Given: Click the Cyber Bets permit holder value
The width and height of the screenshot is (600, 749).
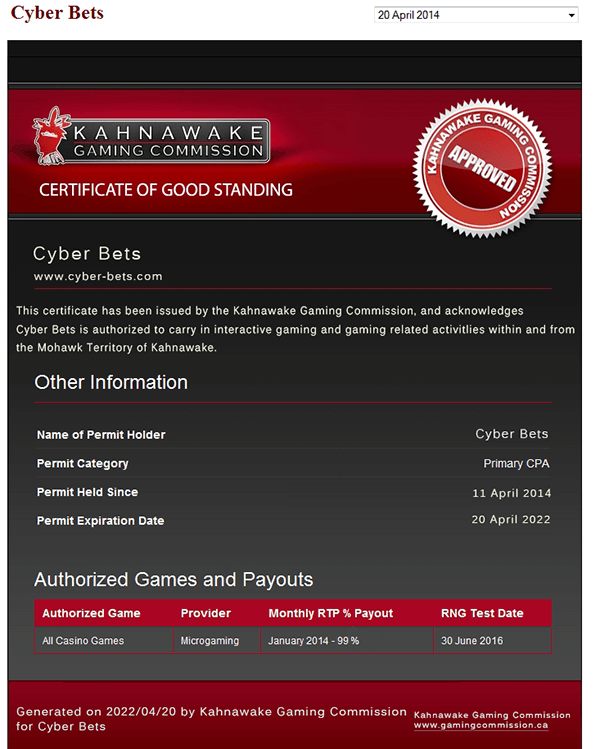Looking at the screenshot, I should tap(512, 434).
